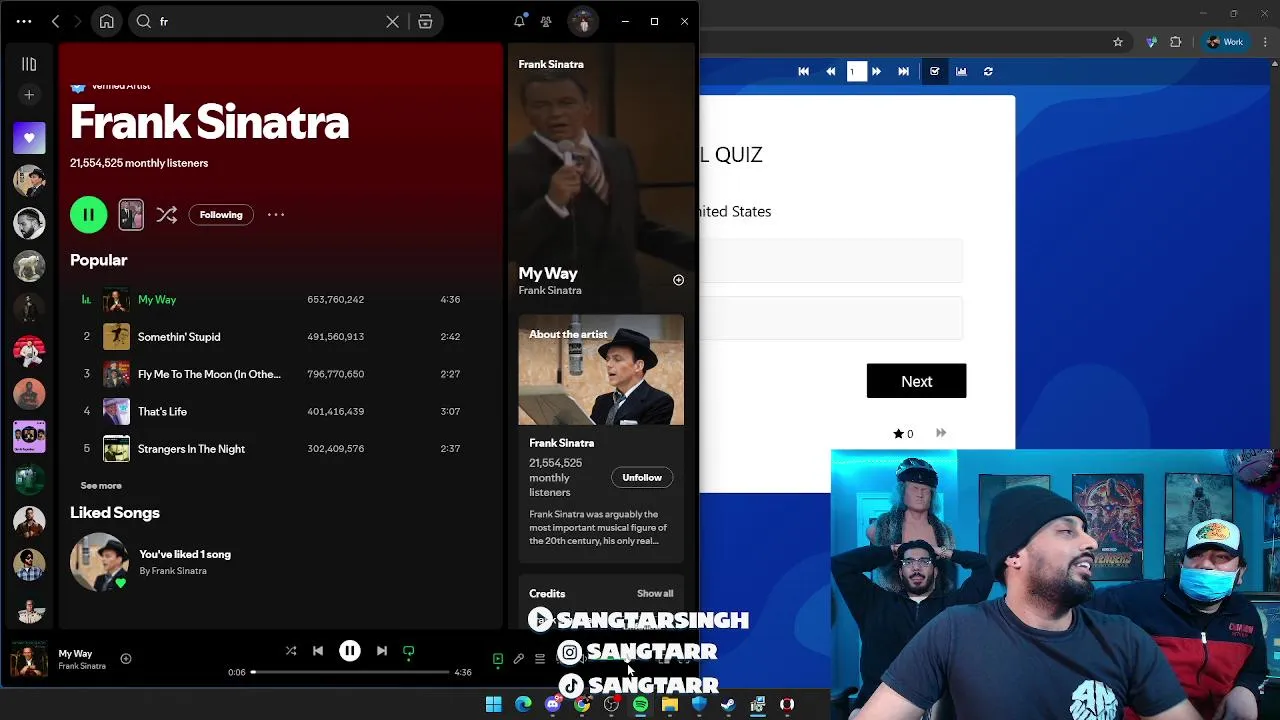Open Chrome extensions puzzle icon
The height and width of the screenshot is (720, 1280).
click(1175, 42)
